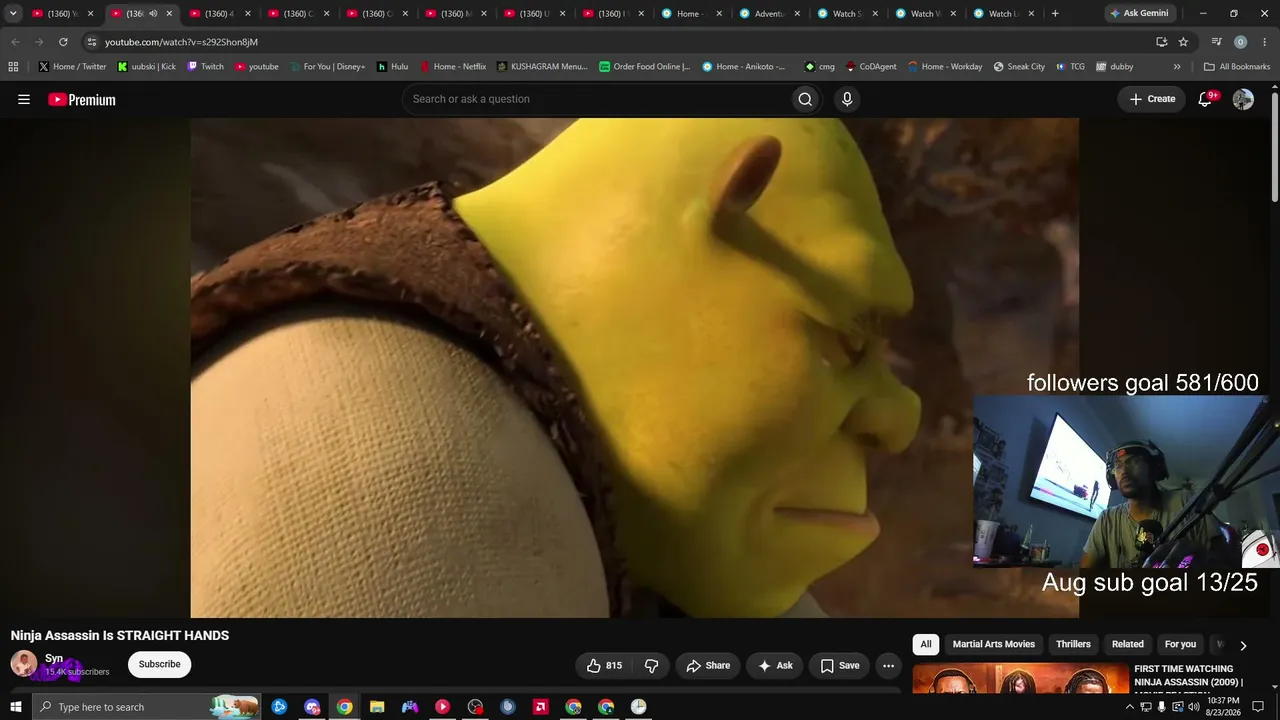The image size is (1280, 720).
Task: Switch to the Home browser tab
Action: tap(692, 14)
